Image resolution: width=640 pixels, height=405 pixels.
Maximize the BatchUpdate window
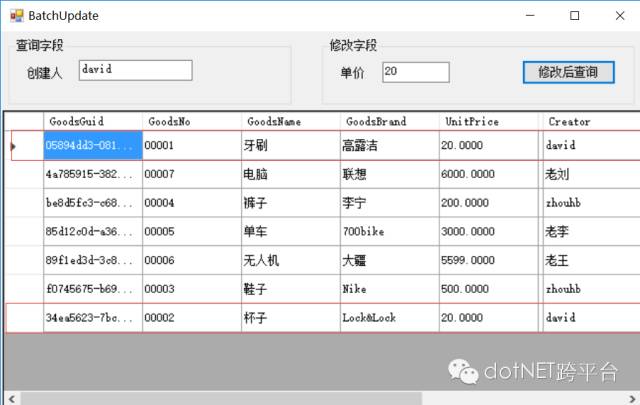575,16
